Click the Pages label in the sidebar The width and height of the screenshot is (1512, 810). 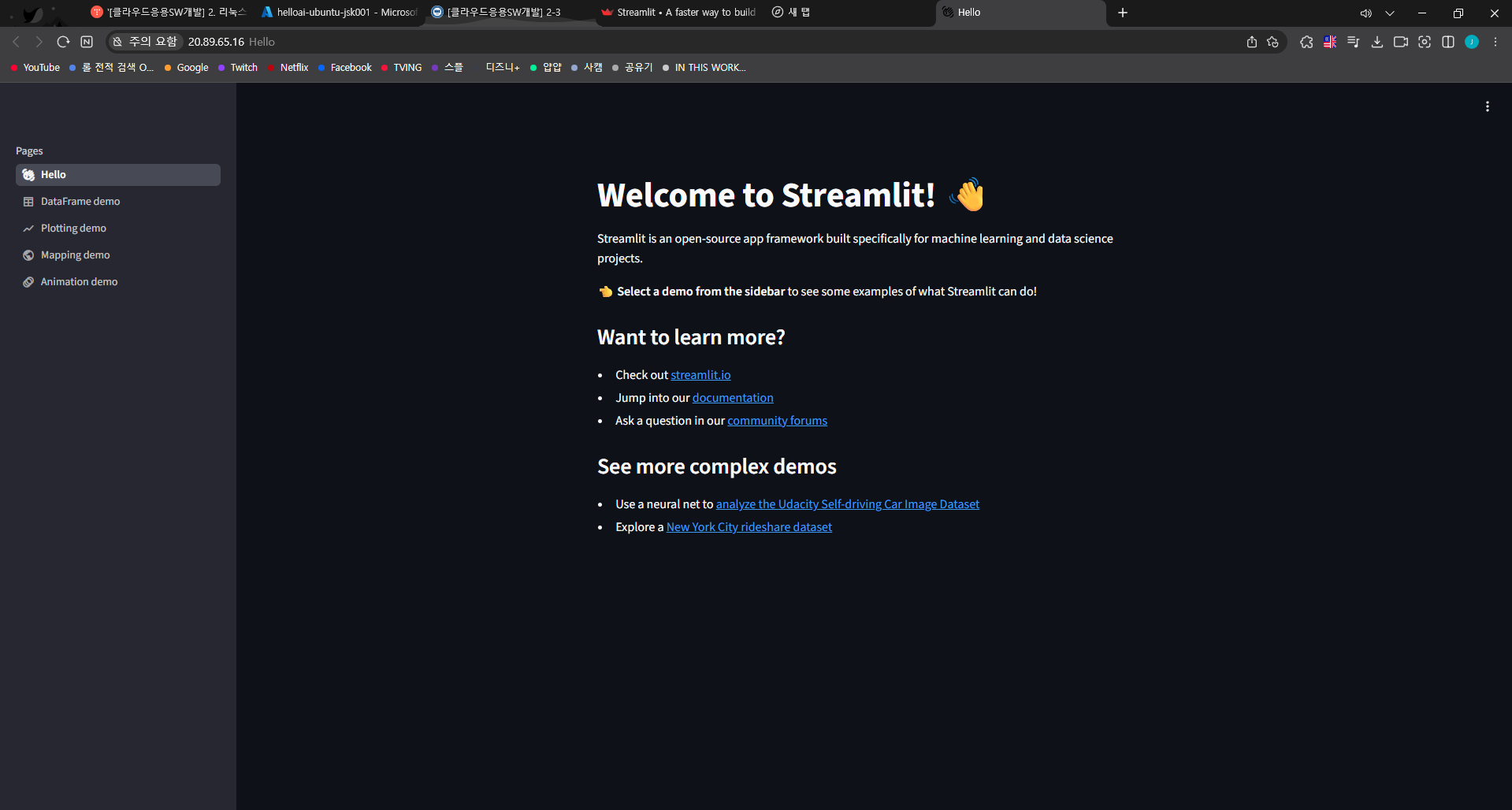coord(29,151)
